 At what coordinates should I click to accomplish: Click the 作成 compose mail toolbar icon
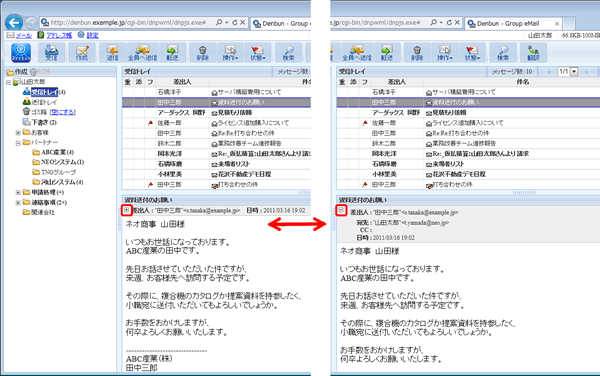click(82, 53)
